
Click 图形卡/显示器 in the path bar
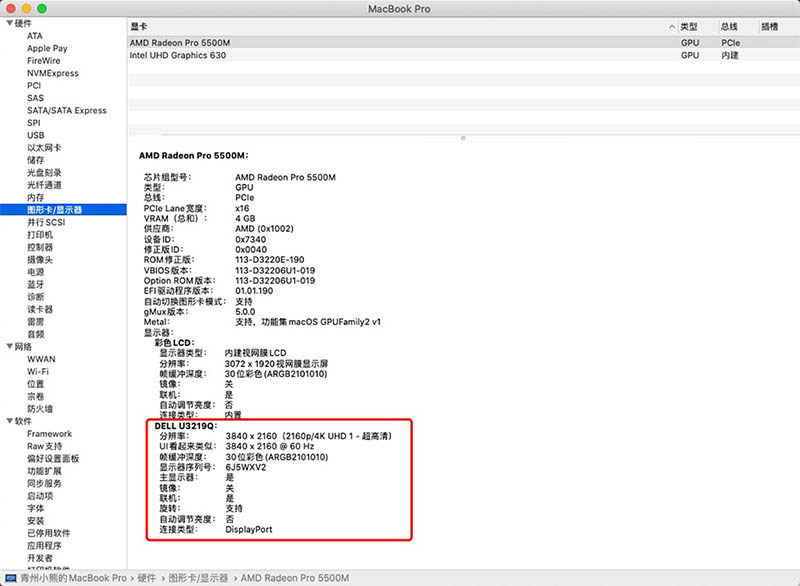coord(198,578)
